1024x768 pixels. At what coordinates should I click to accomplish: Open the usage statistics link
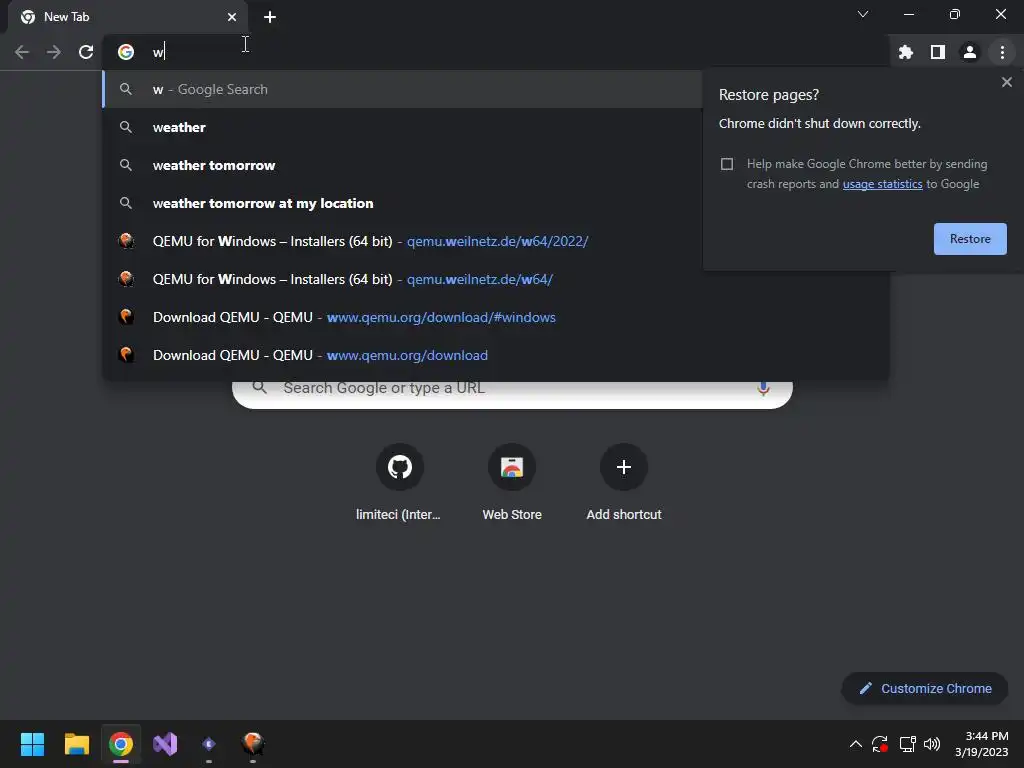coord(882,184)
